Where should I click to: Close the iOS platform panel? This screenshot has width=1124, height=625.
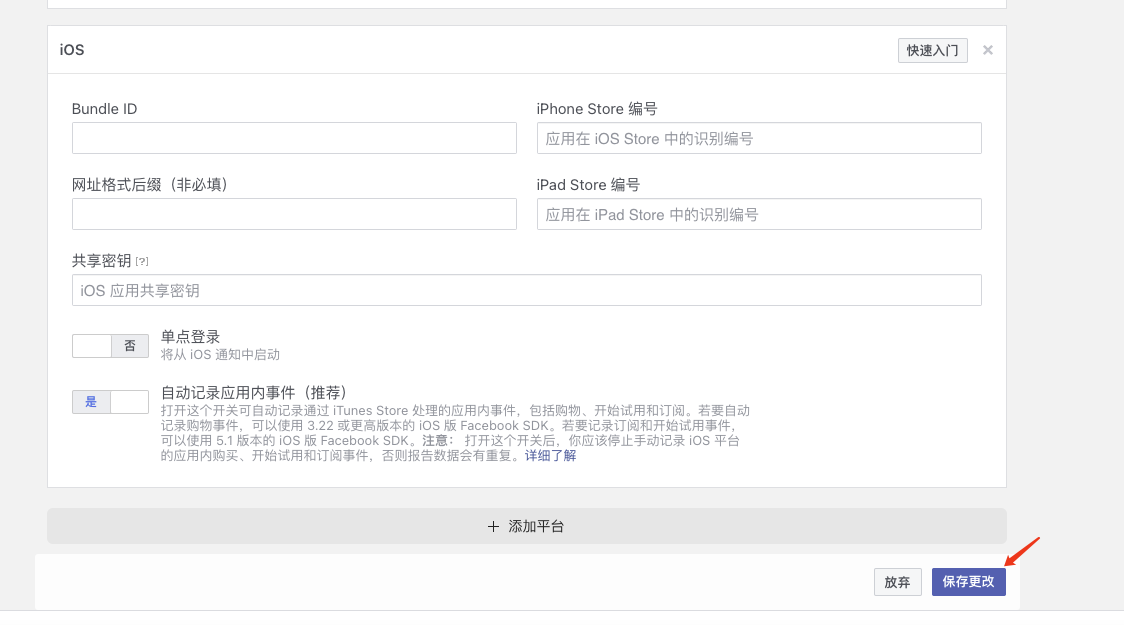click(x=988, y=50)
